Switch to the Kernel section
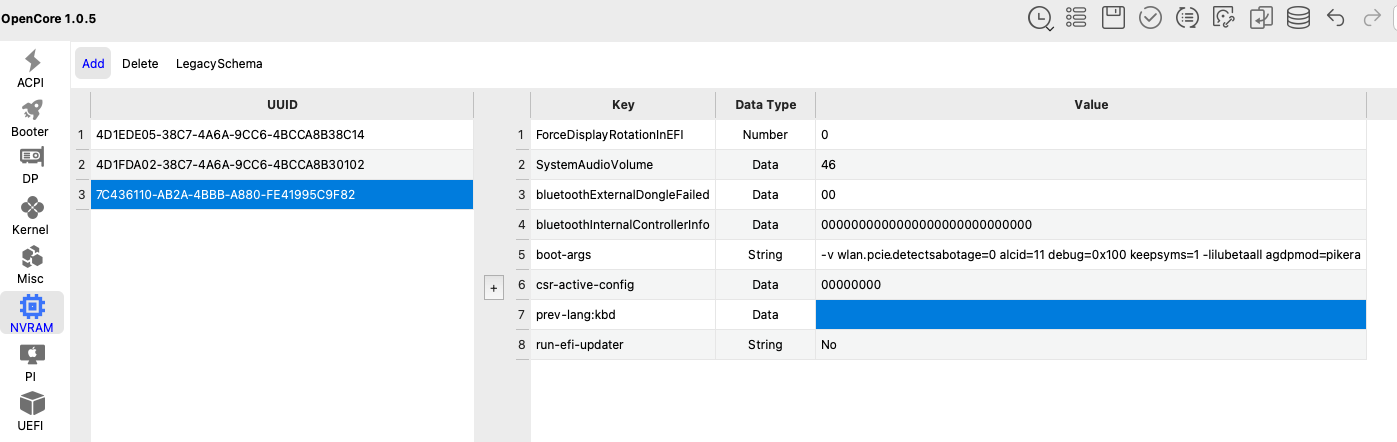Viewport: 1397px width, 442px height. click(31, 216)
